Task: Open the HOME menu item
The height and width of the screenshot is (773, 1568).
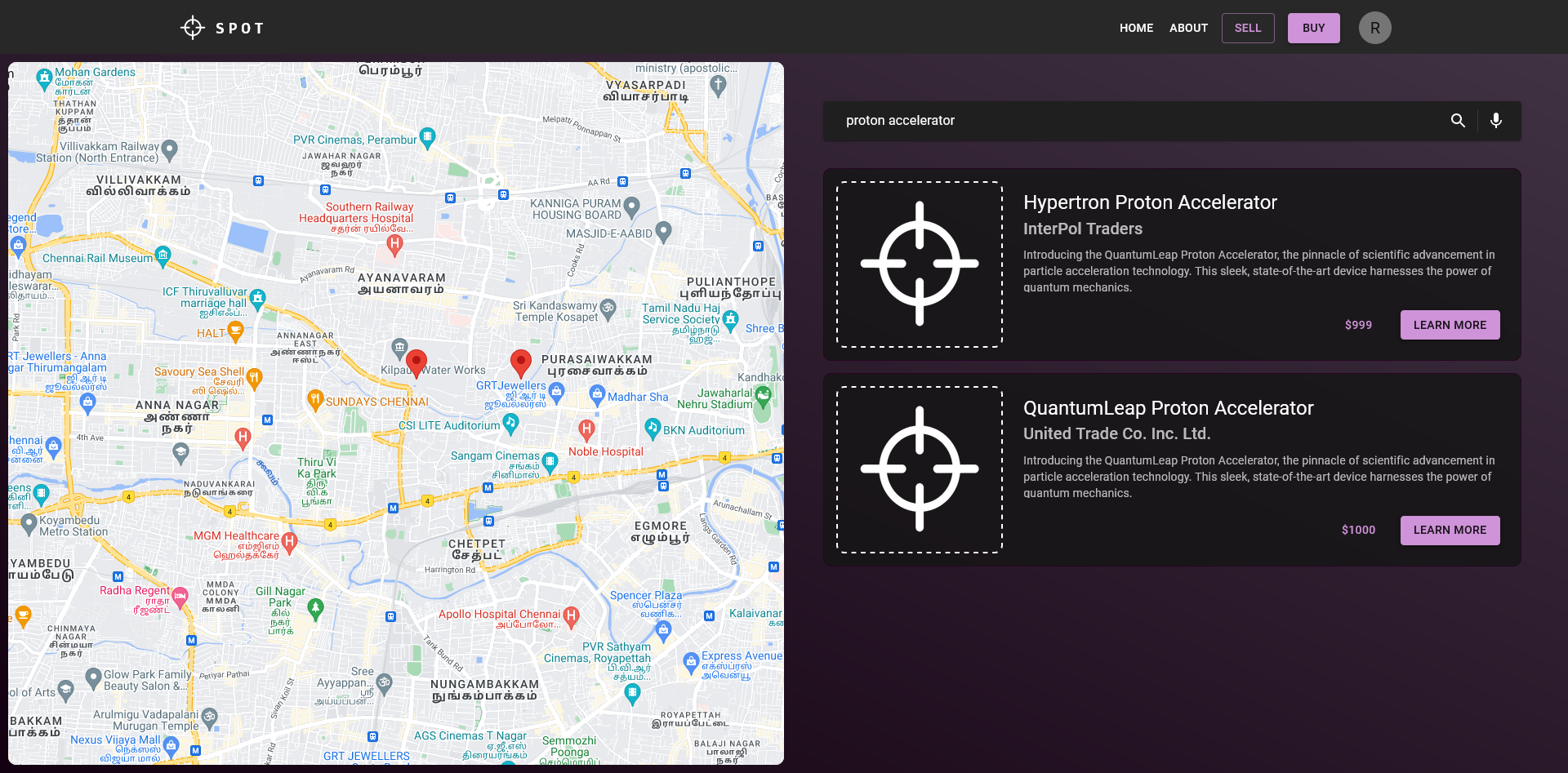Action: [1136, 27]
